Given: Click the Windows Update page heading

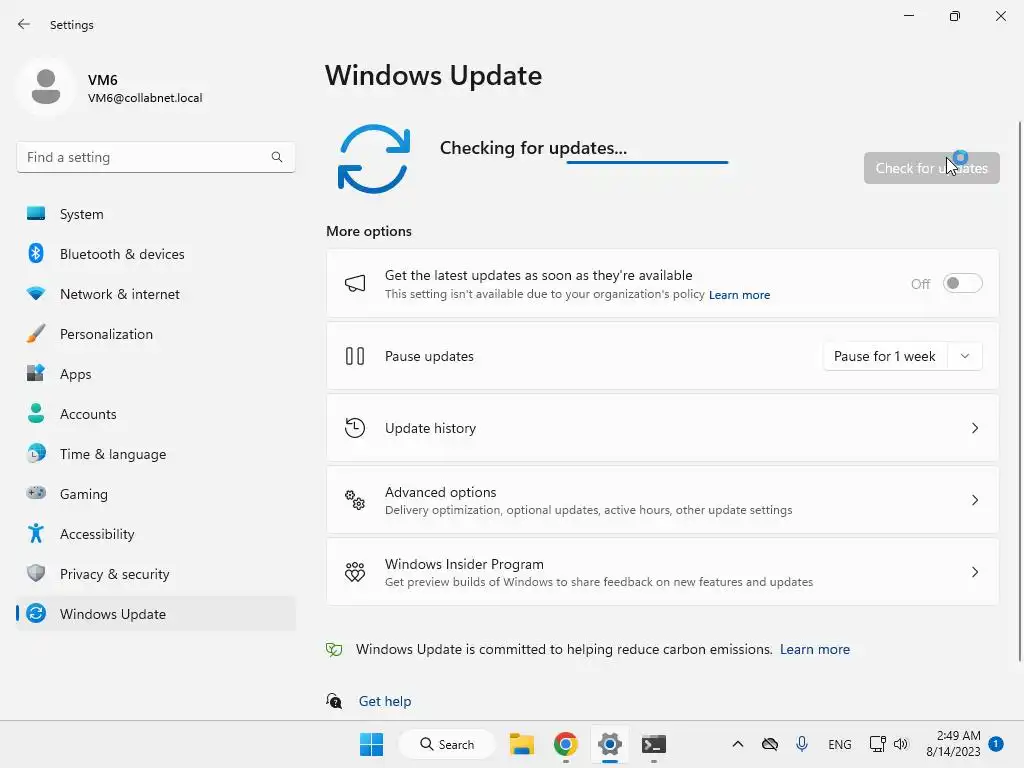Looking at the screenshot, I should click(x=434, y=76).
